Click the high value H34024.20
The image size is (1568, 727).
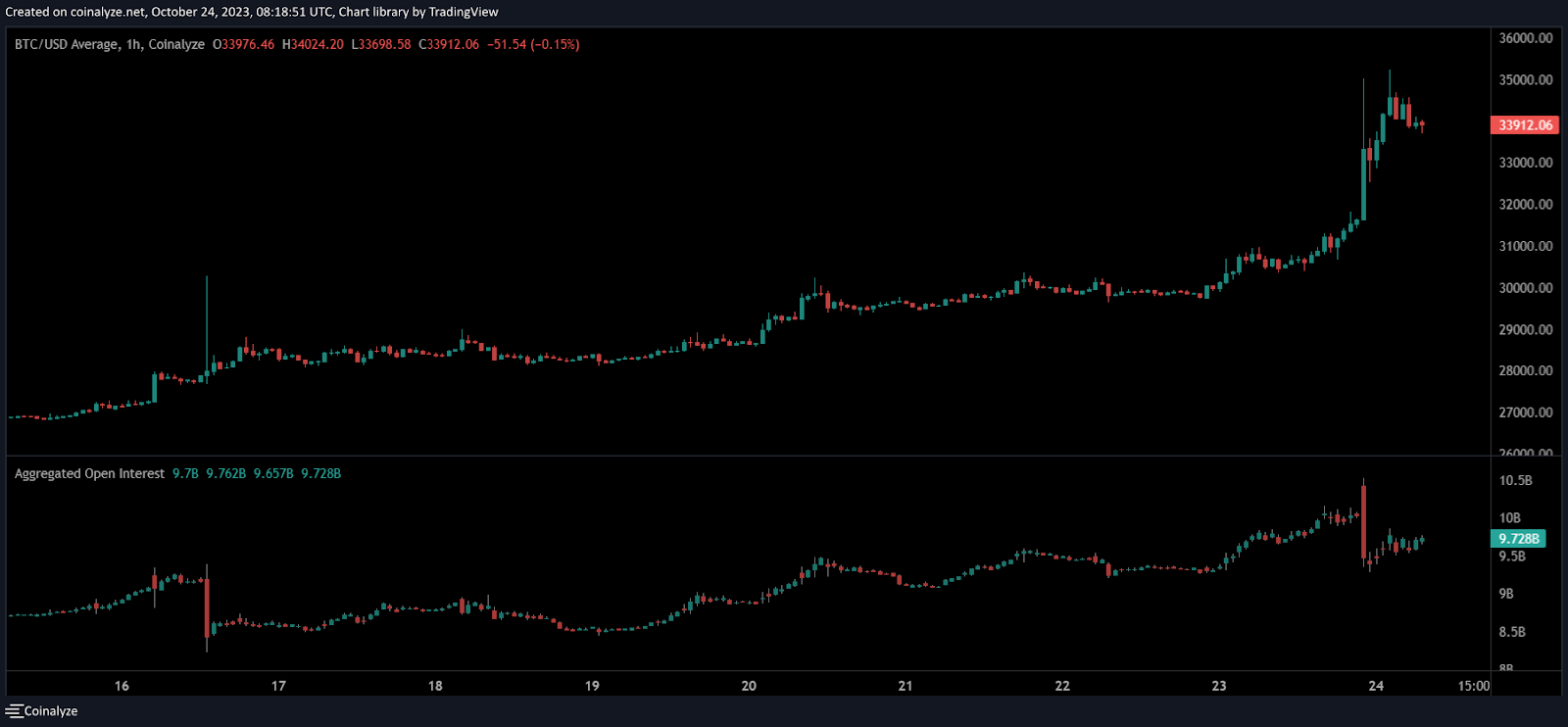coord(313,44)
